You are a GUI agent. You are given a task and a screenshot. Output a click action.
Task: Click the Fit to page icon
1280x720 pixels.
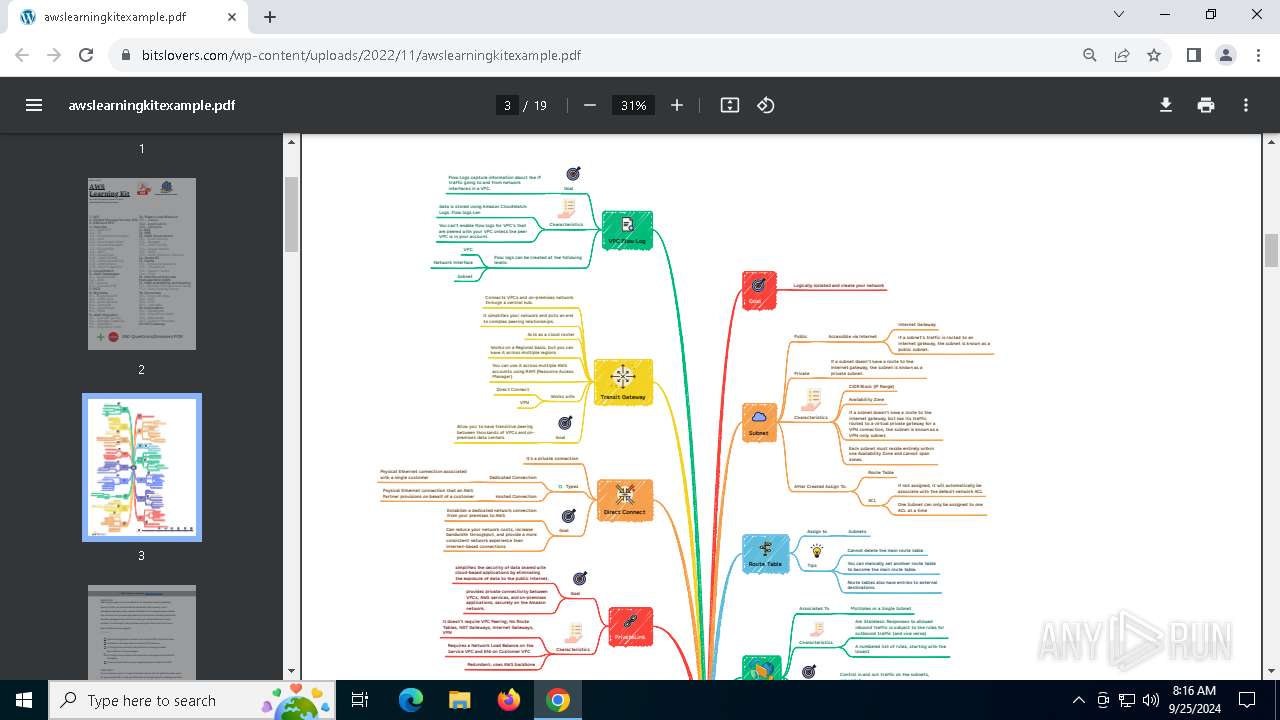[x=730, y=105]
